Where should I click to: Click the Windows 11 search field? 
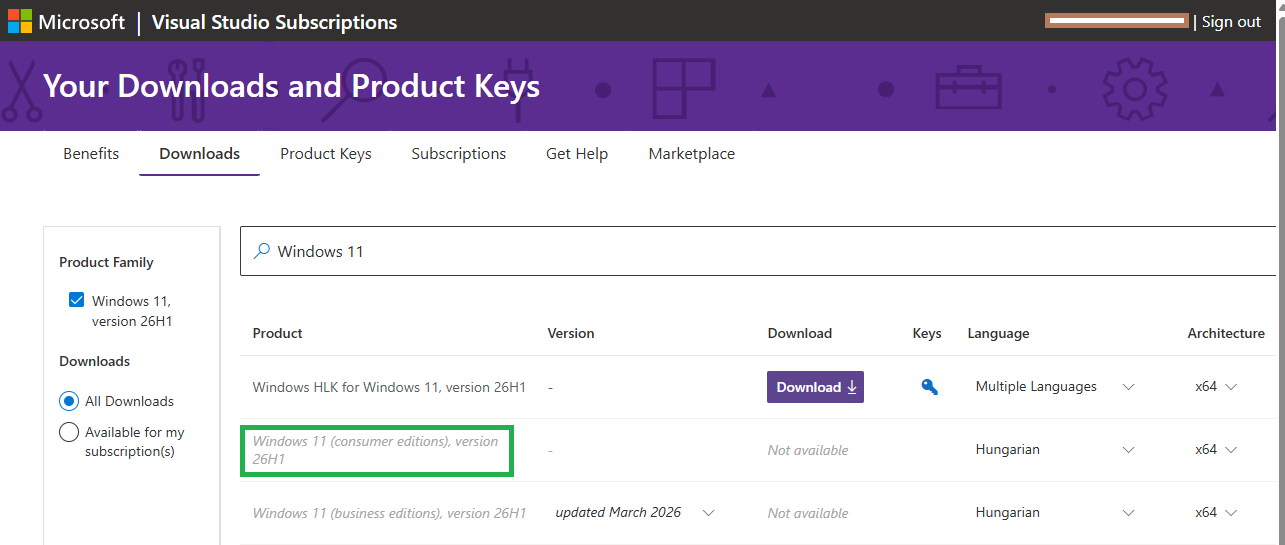coord(700,251)
